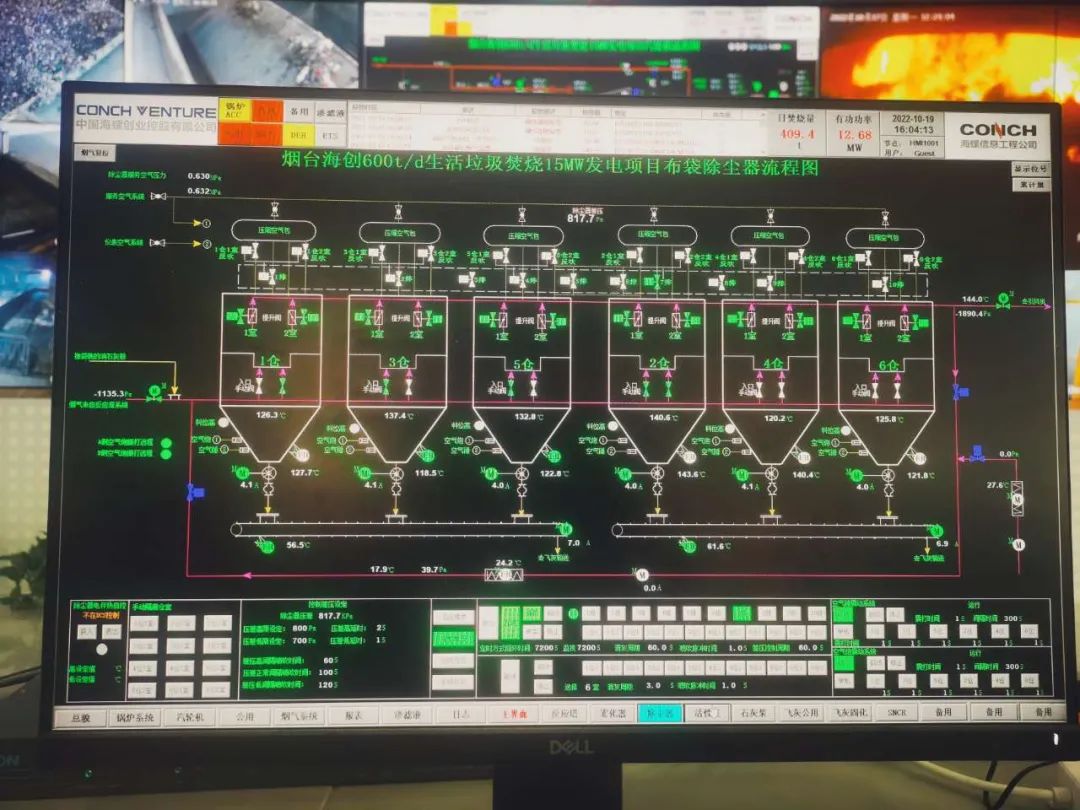1080x810 pixels.
Task: Click the outlet valve icon beside 144.0 ℃
Action: coord(1002,299)
